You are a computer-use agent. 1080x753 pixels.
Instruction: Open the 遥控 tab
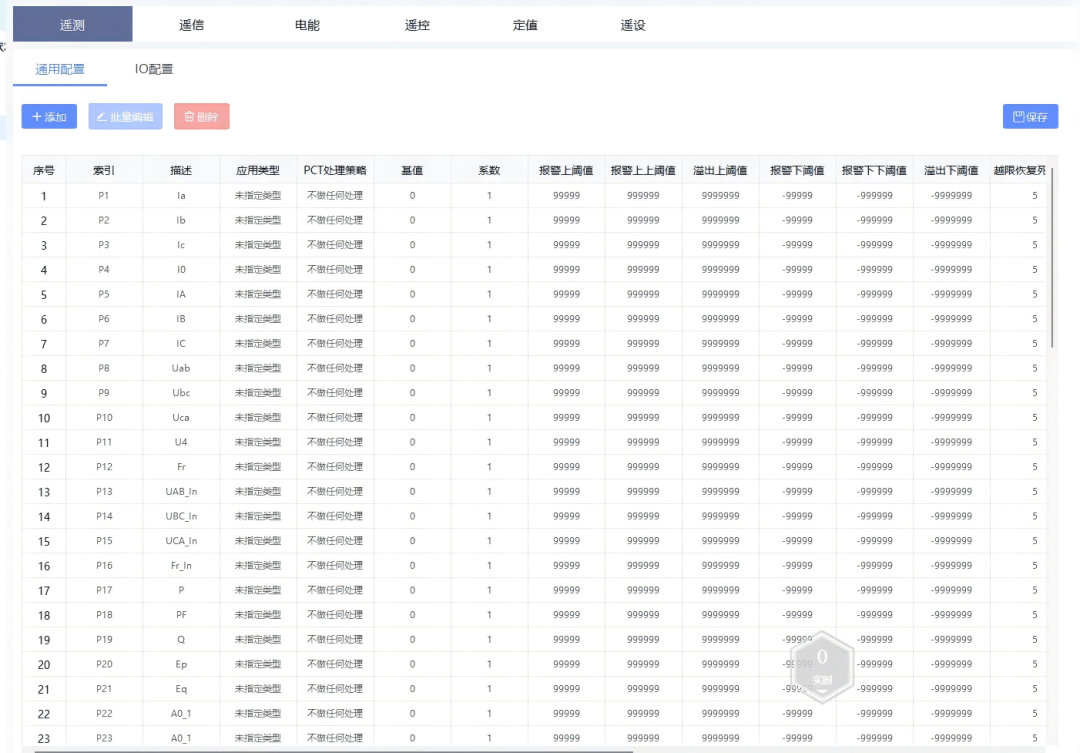pyautogui.click(x=417, y=25)
